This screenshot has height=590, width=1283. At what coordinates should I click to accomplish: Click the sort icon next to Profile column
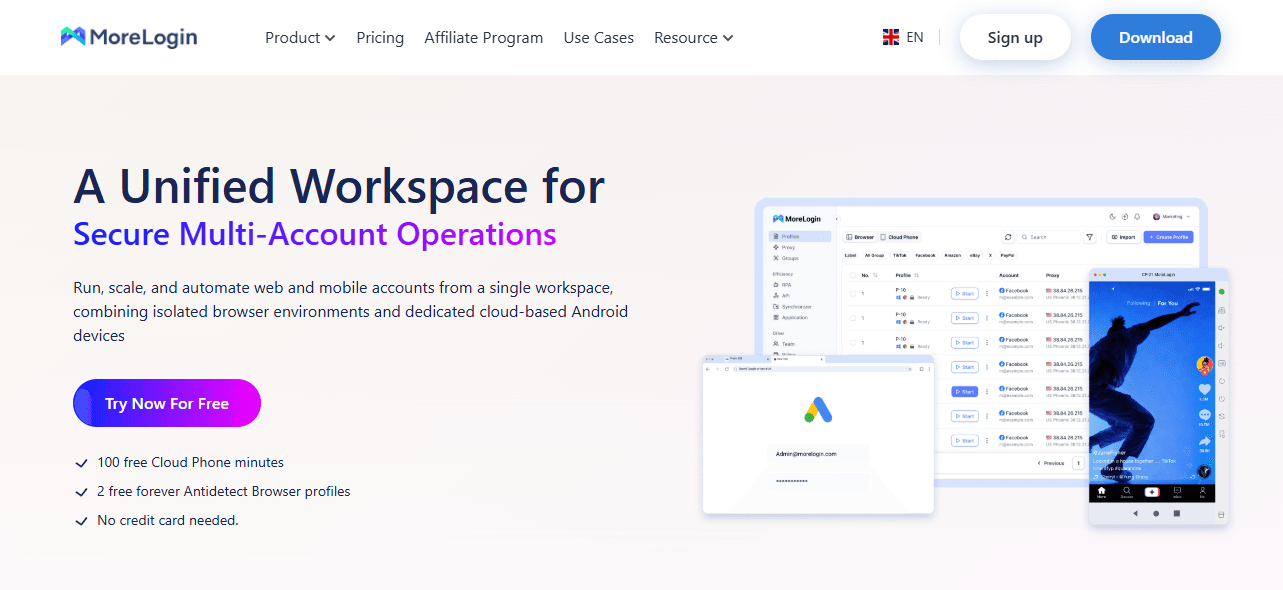(916, 275)
